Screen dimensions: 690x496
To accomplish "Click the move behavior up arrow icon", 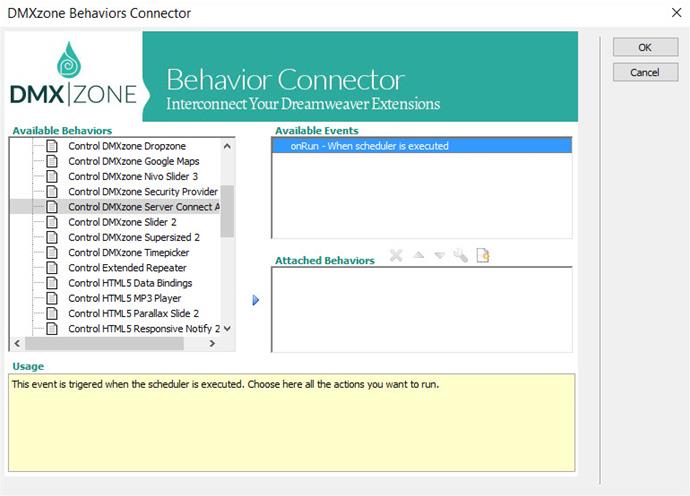I will point(419,255).
